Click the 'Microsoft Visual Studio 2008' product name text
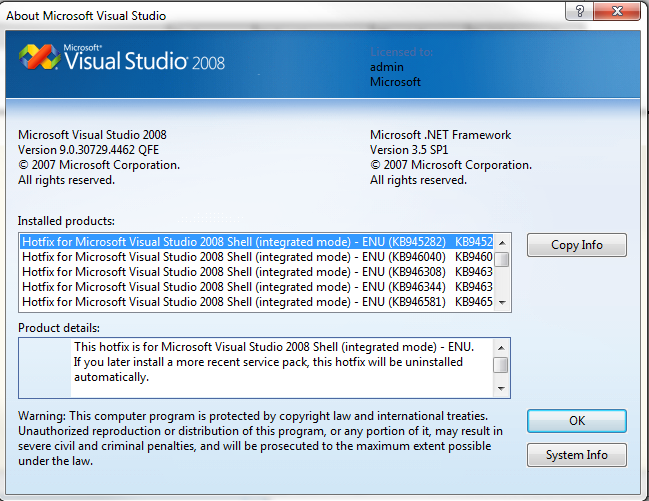The width and height of the screenshot is (649, 501). click(x=92, y=135)
